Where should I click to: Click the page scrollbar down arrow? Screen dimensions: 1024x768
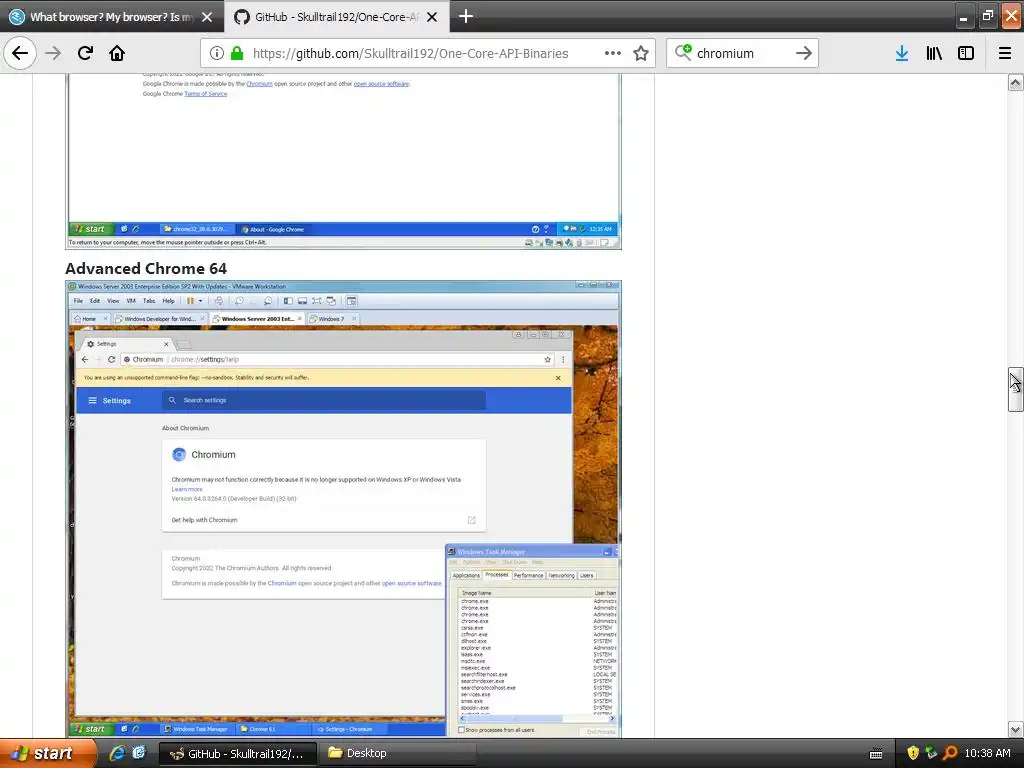(1015, 729)
